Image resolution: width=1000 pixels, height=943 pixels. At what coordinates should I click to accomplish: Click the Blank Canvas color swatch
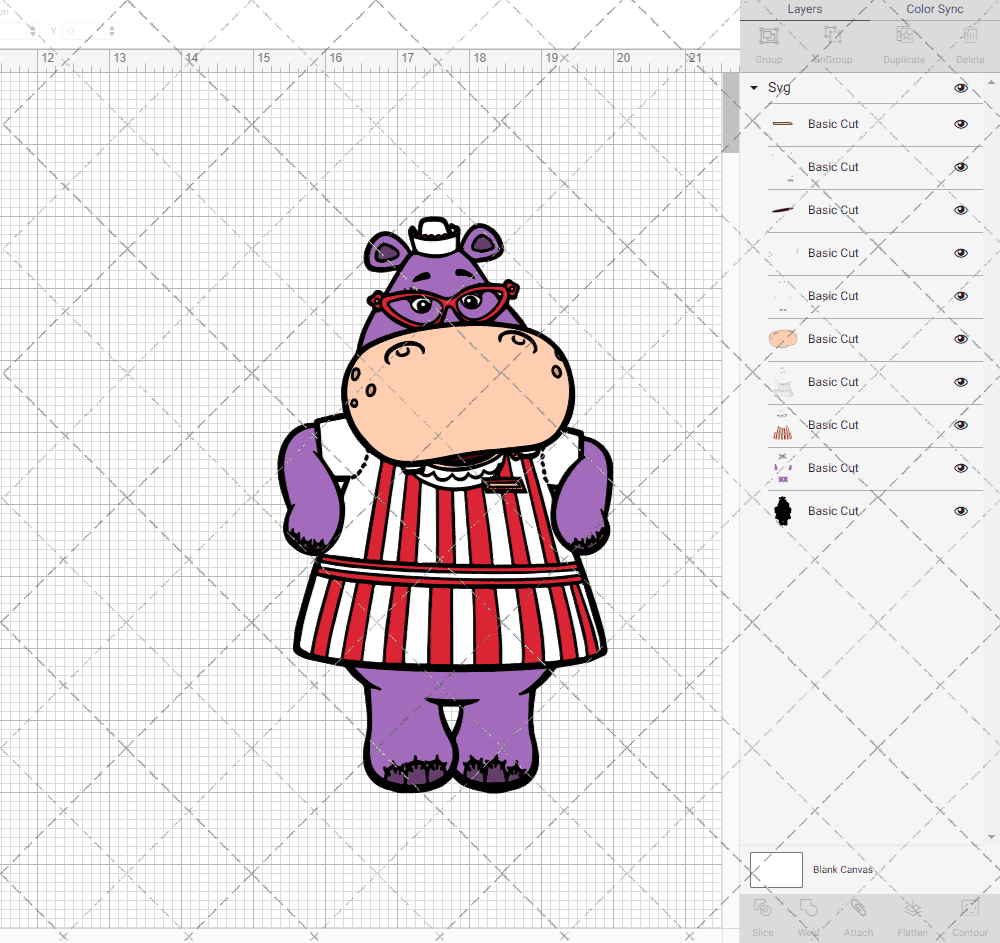776,870
